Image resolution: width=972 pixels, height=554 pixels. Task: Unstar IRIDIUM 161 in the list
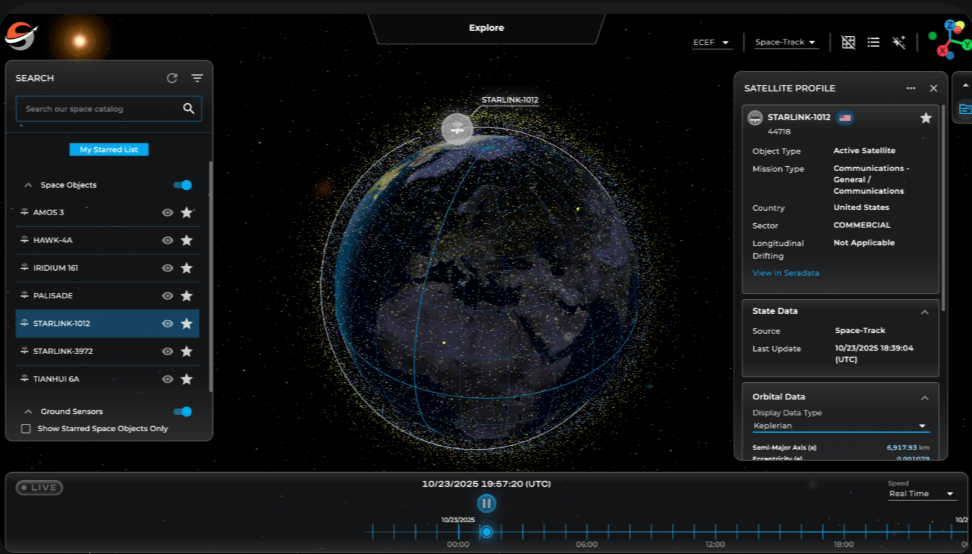click(x=187, y=268)
